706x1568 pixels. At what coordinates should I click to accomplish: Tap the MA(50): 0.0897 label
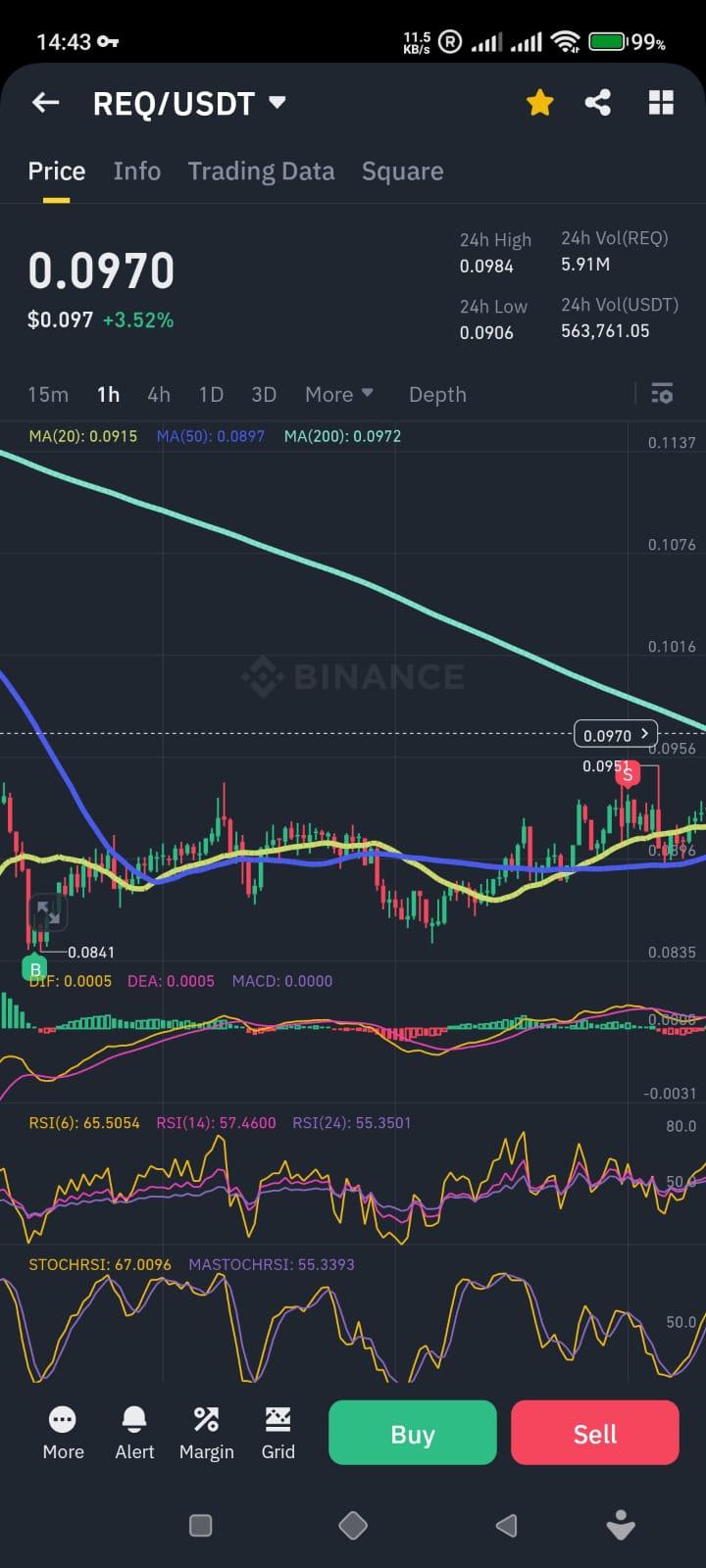pyautogui.click(x=211, y=436)
